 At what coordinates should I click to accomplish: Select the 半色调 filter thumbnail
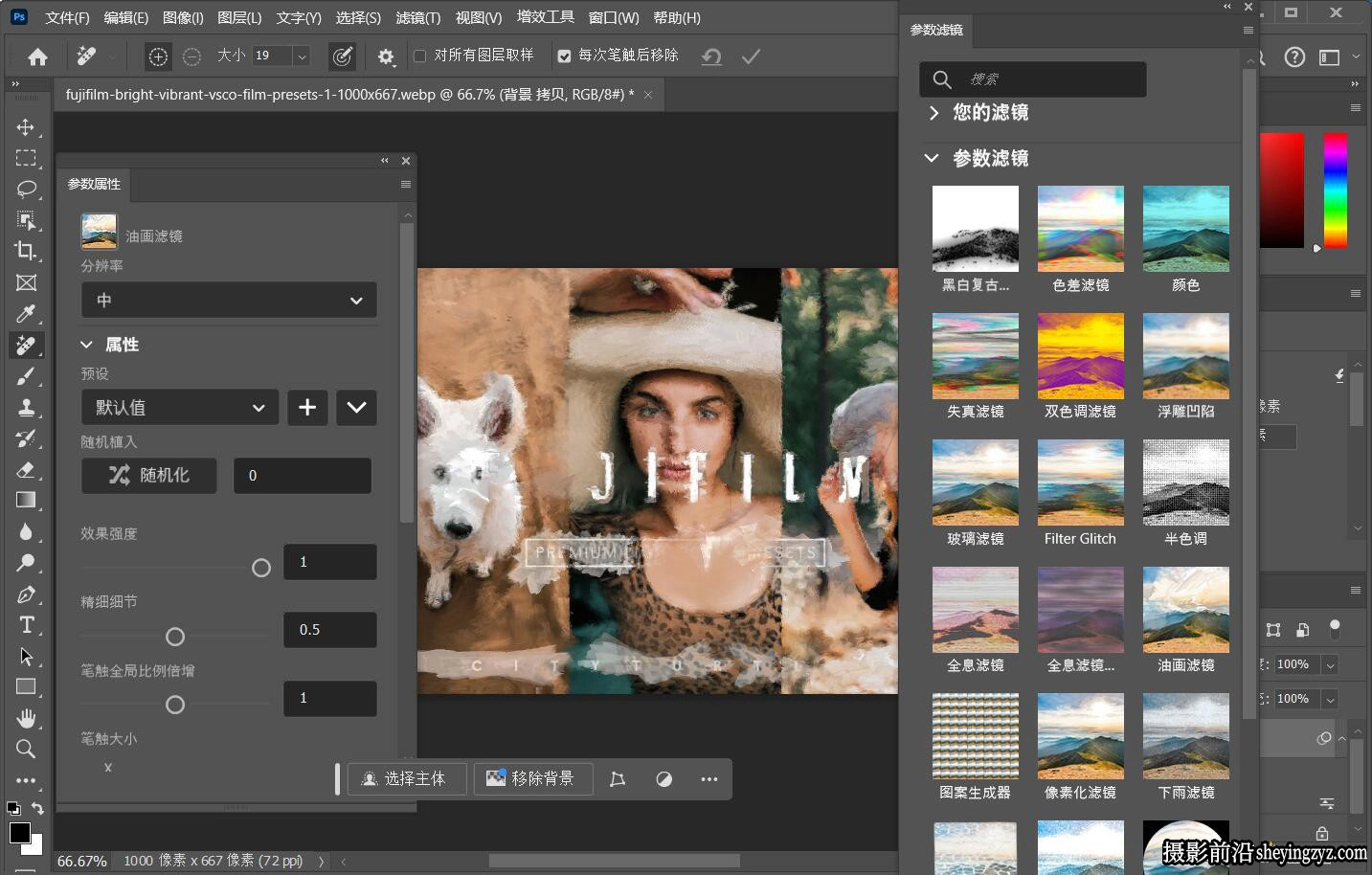1185,482
